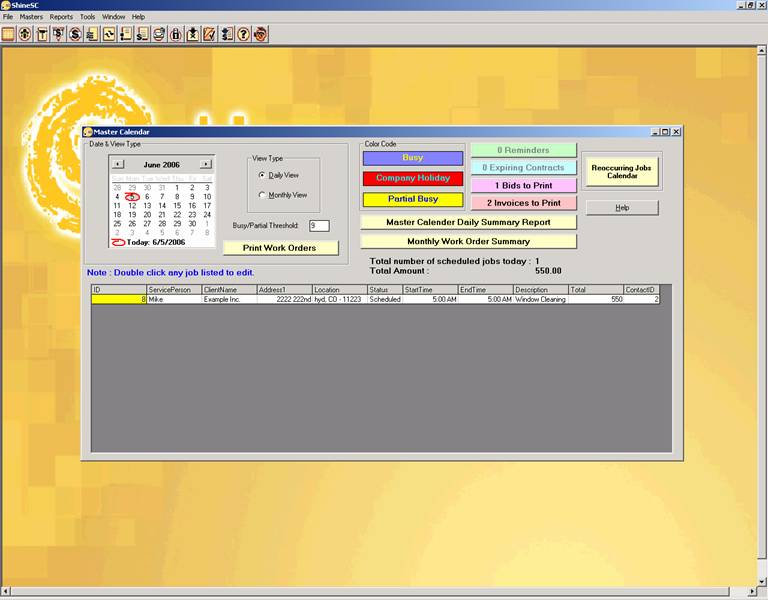Screen dimensions: 768x600
Task: Open the File menu
Action: (x=8, y=17)
